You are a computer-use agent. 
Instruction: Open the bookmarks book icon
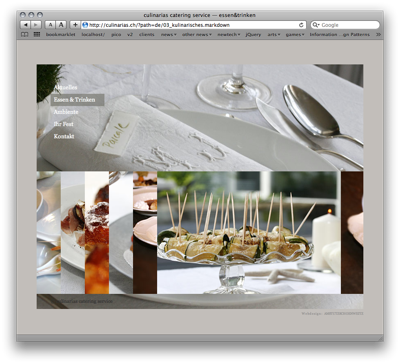[25, 34]
